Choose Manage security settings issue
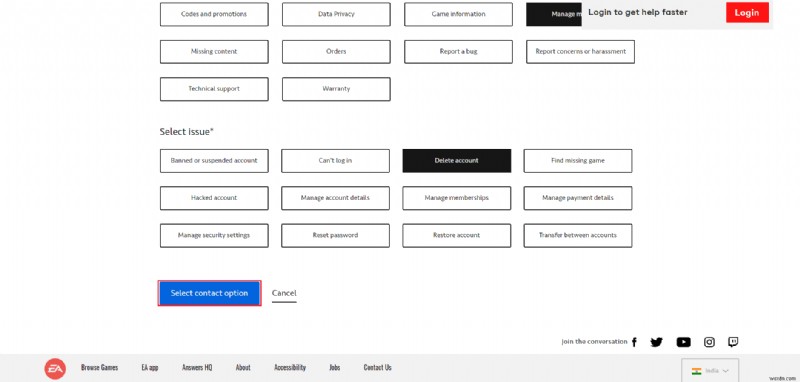This screenshot has width=800, height=382. pos(214,236)
